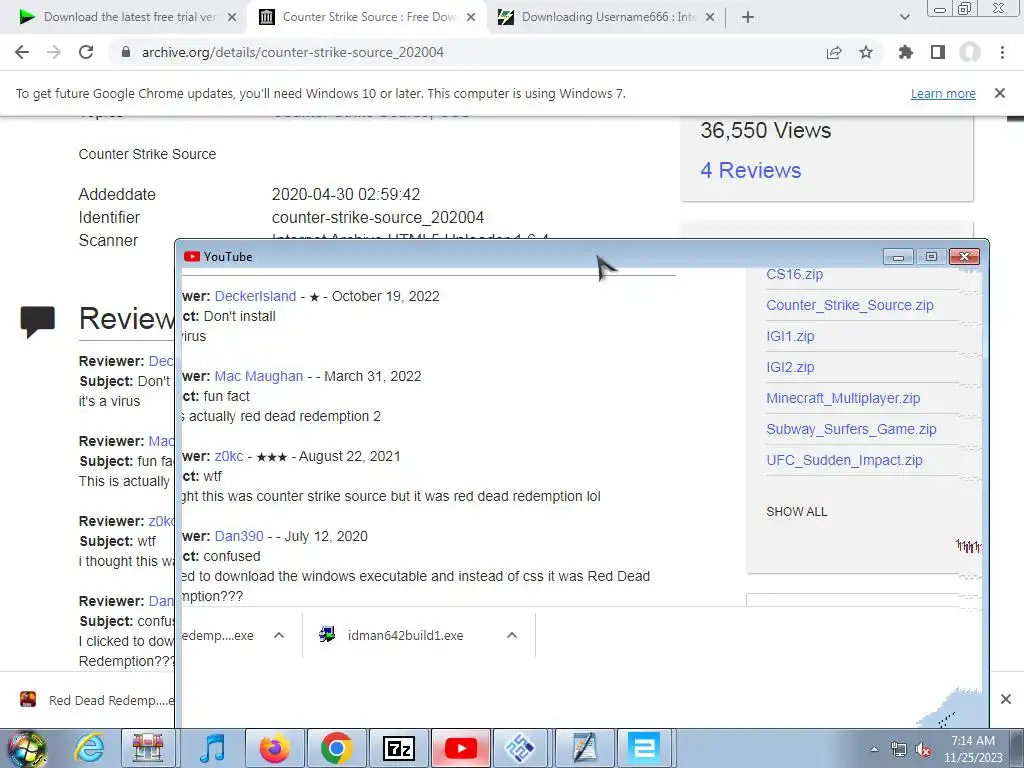This screenshot has width=1024, height=768.
Task: Select the Addeddate value 2020-04-30 02:59:42
Action: [x=345, y=195]
